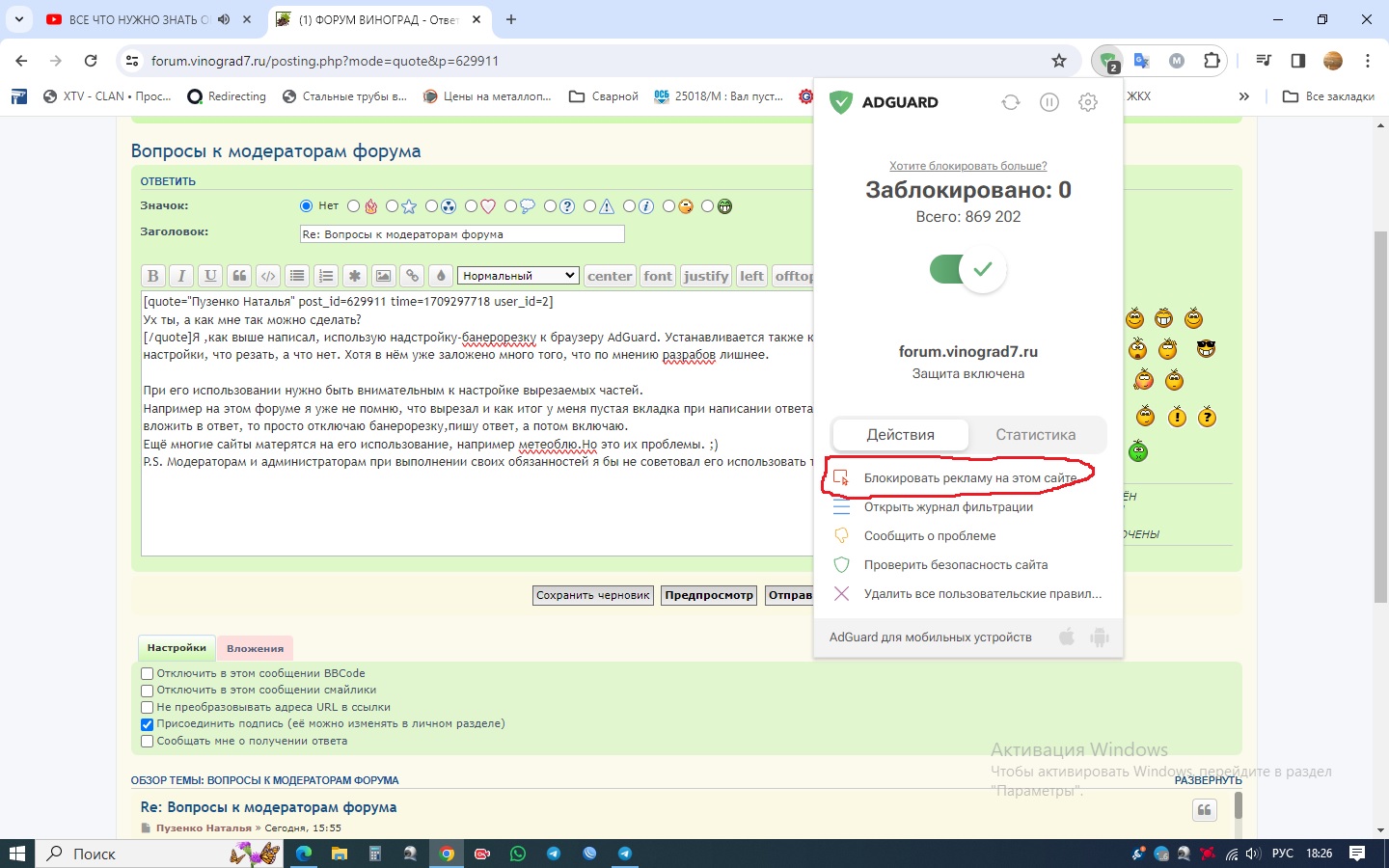Image resolution: width=1389 pixels, height=868 pixels.
Task: Open the 'Все закладки' bookmarks folder
Action: [1328, 96]
